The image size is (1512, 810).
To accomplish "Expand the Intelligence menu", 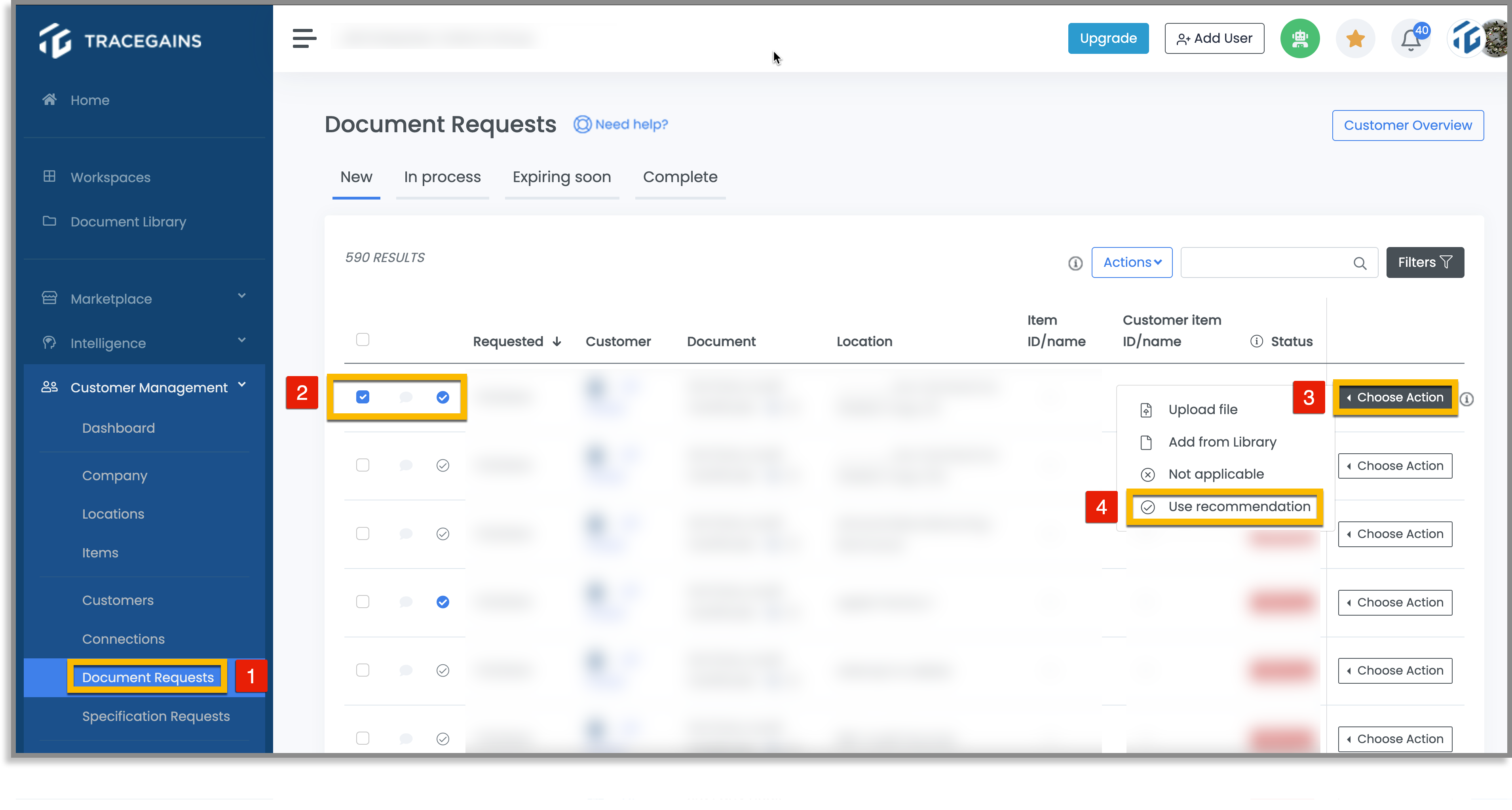I will pyautogui.click(x=241, y=340).
